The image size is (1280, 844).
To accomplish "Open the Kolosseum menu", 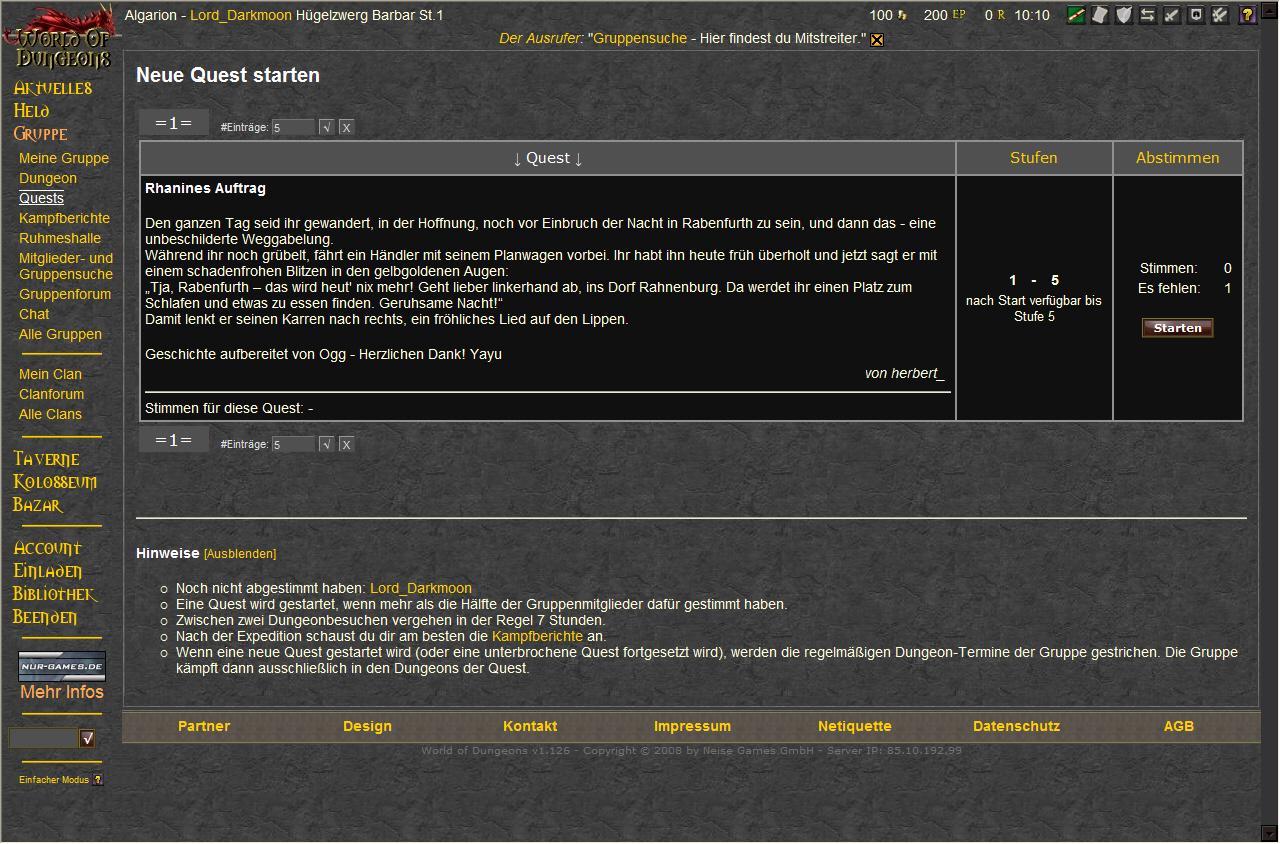I will click(55, 482).
